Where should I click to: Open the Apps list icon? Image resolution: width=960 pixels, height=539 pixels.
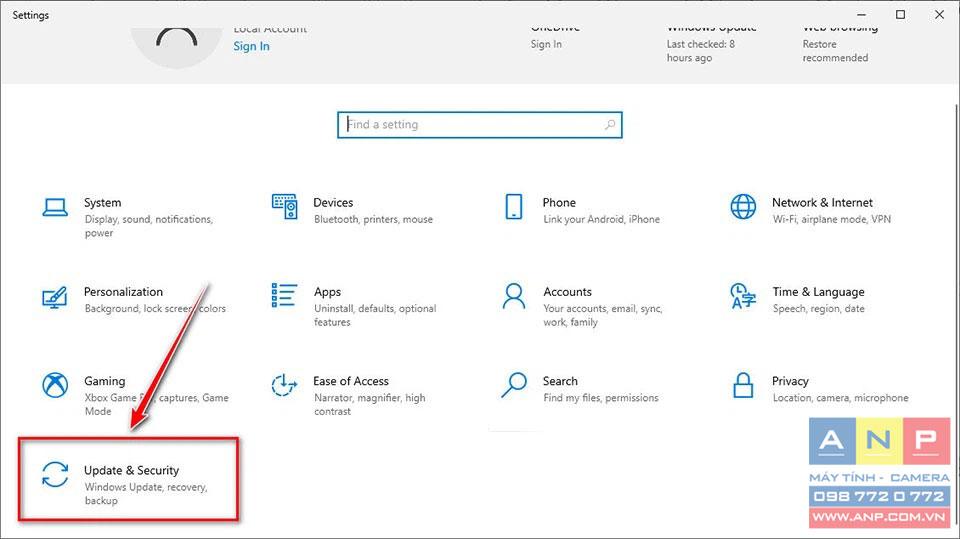(x=284, y=295)
